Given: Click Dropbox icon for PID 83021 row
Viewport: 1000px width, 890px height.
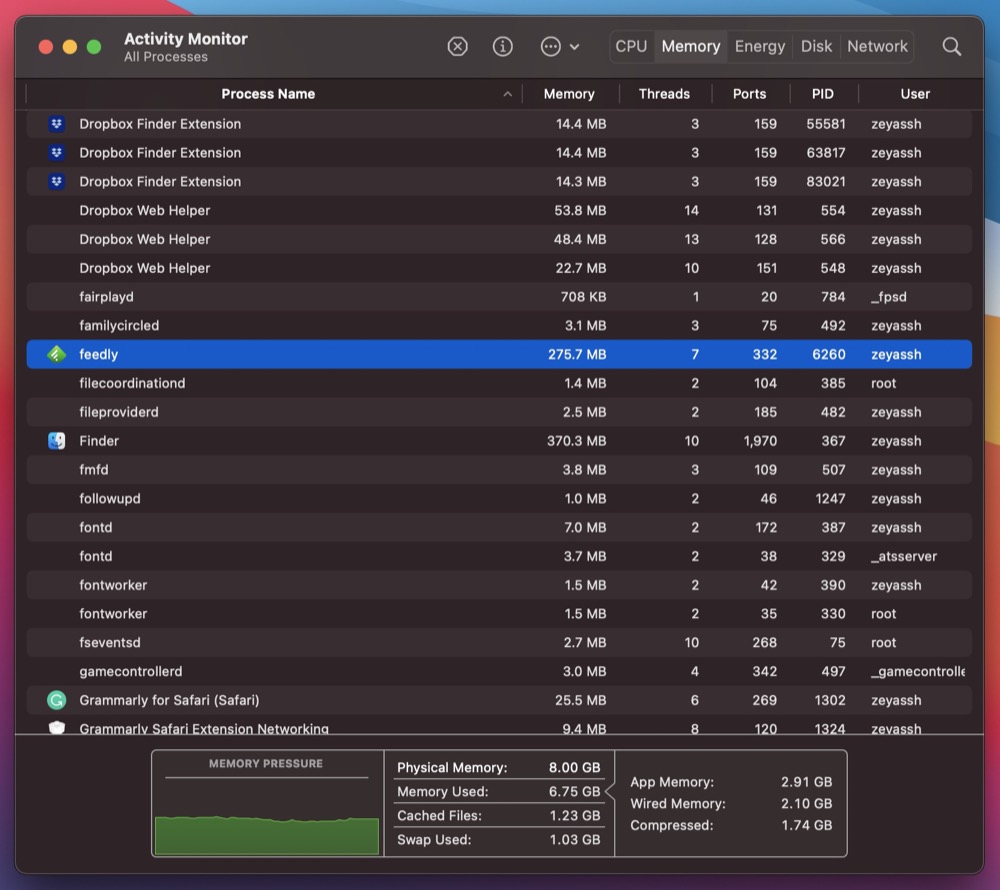Looking at the screenshot, I should click(57, 182).
